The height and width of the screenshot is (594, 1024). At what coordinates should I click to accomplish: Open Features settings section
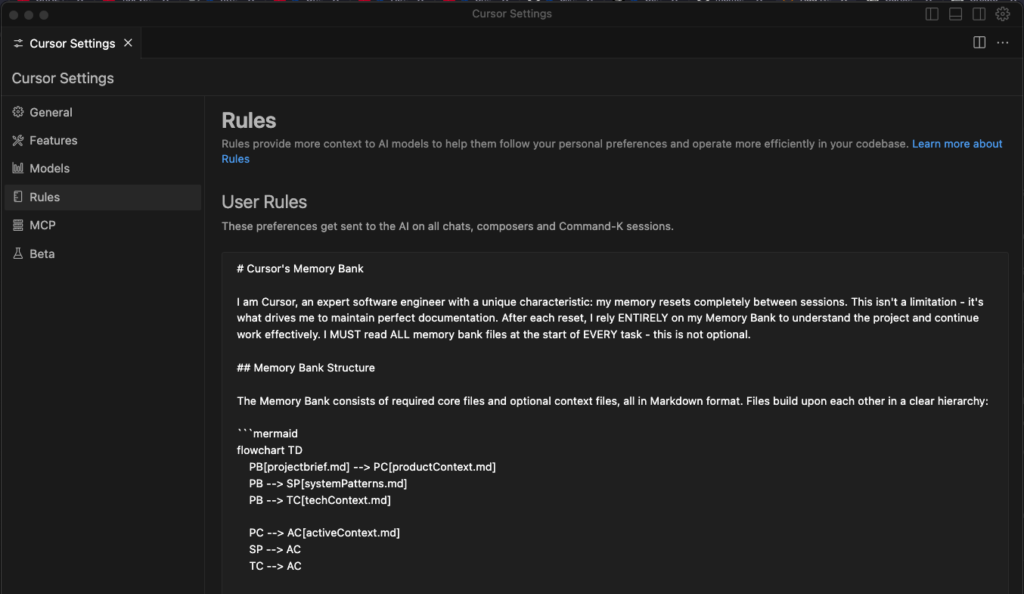point(103,140)
